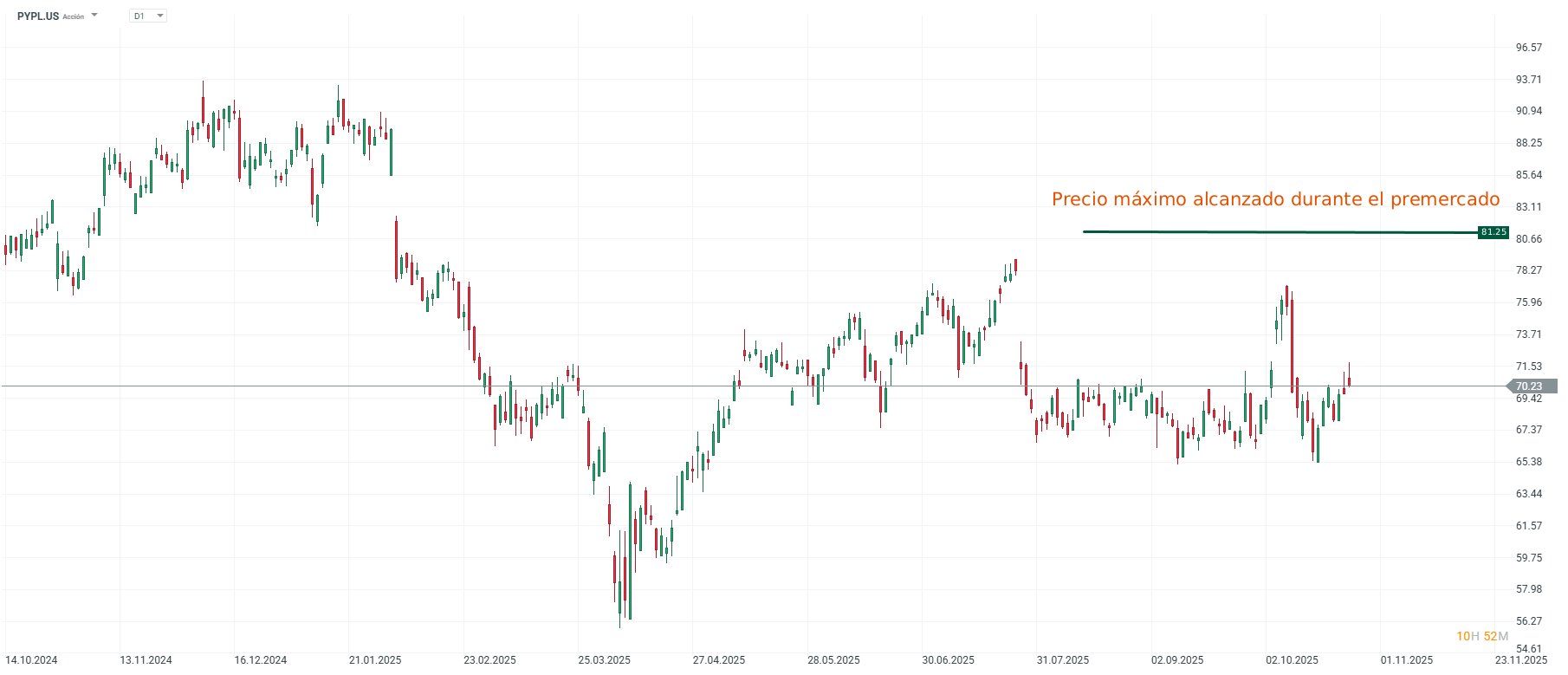The width and height of the screenshot is (1568, 675).
Task: Click the 96.57 level on price axis
Action: point(1529,48)
